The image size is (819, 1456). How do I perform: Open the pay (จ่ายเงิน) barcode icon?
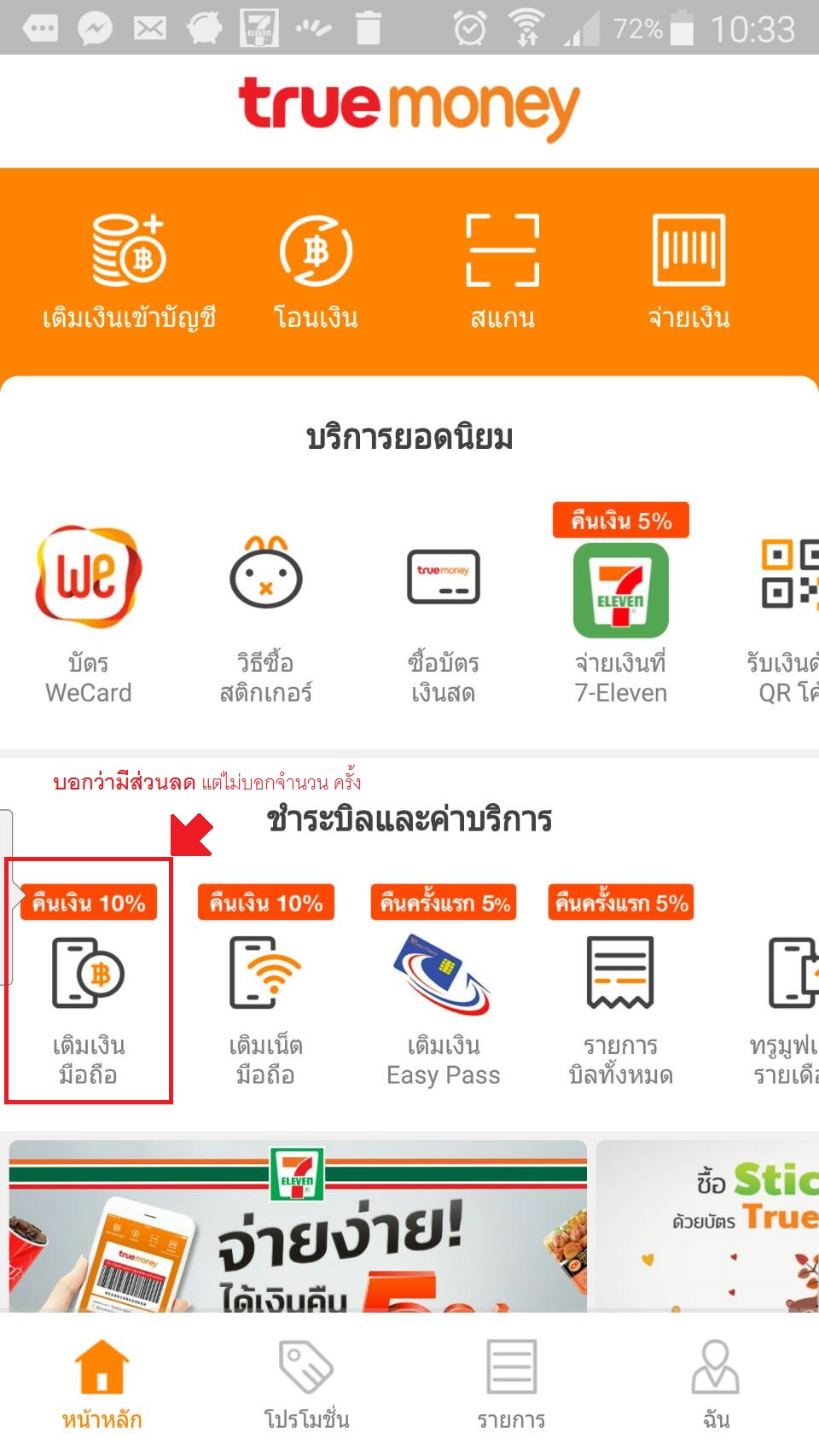(x=688, y=250)
